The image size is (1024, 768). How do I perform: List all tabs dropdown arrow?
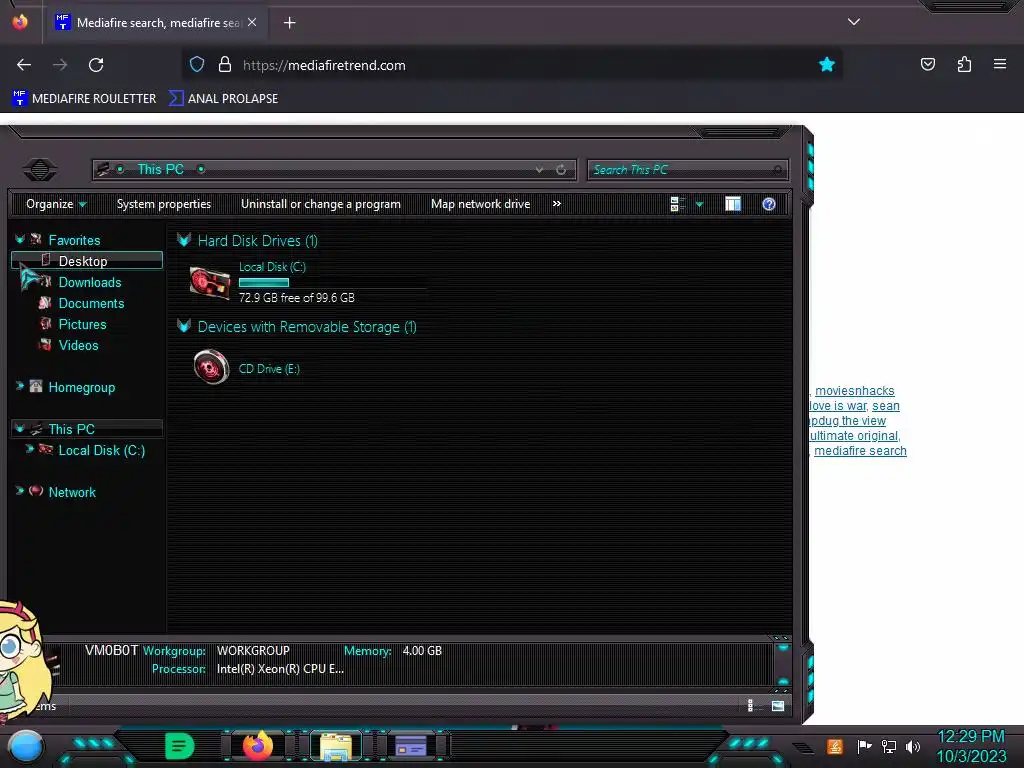pos(854,22)
